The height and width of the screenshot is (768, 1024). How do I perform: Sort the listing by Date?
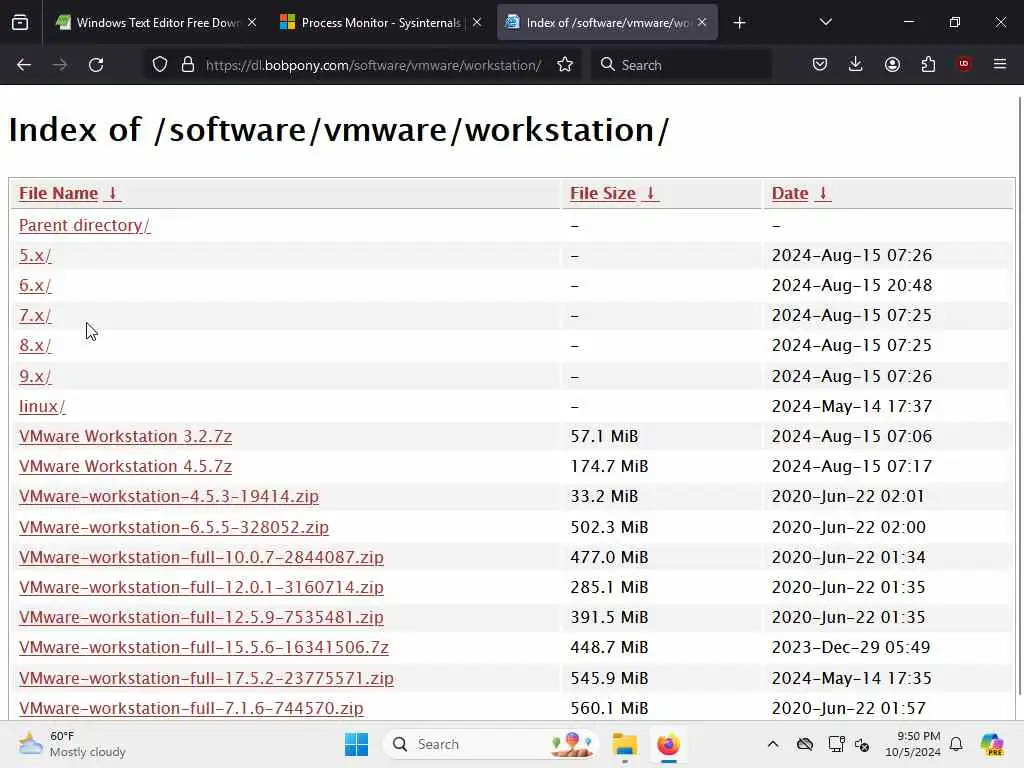[x=801, y=193]
